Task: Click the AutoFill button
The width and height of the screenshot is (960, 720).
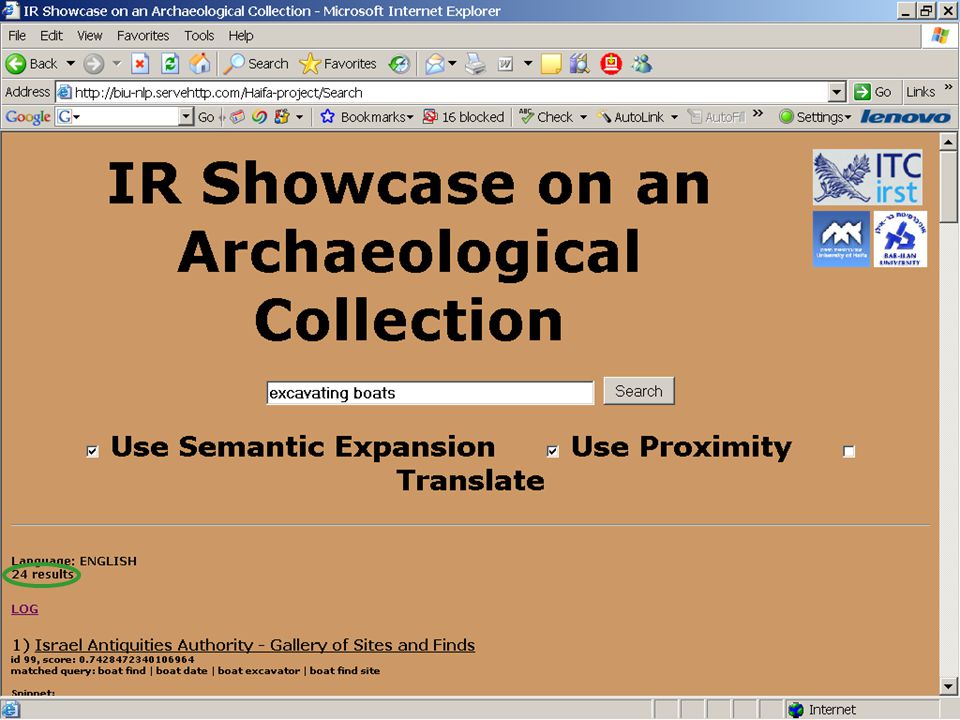Action: (x=716, y=117)
